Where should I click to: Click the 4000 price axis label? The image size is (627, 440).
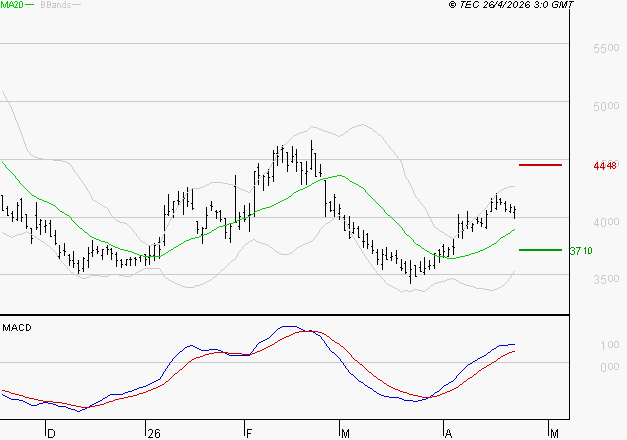point(606,222)
